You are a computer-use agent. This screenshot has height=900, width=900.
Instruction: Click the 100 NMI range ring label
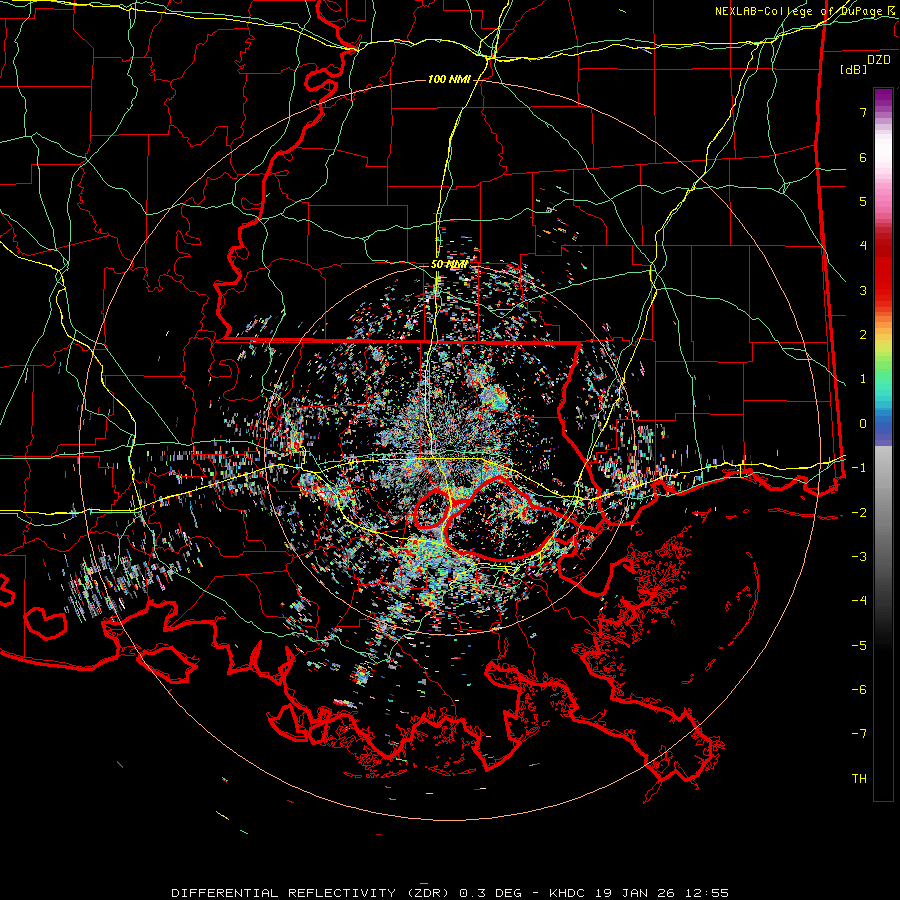pos(448,79)
